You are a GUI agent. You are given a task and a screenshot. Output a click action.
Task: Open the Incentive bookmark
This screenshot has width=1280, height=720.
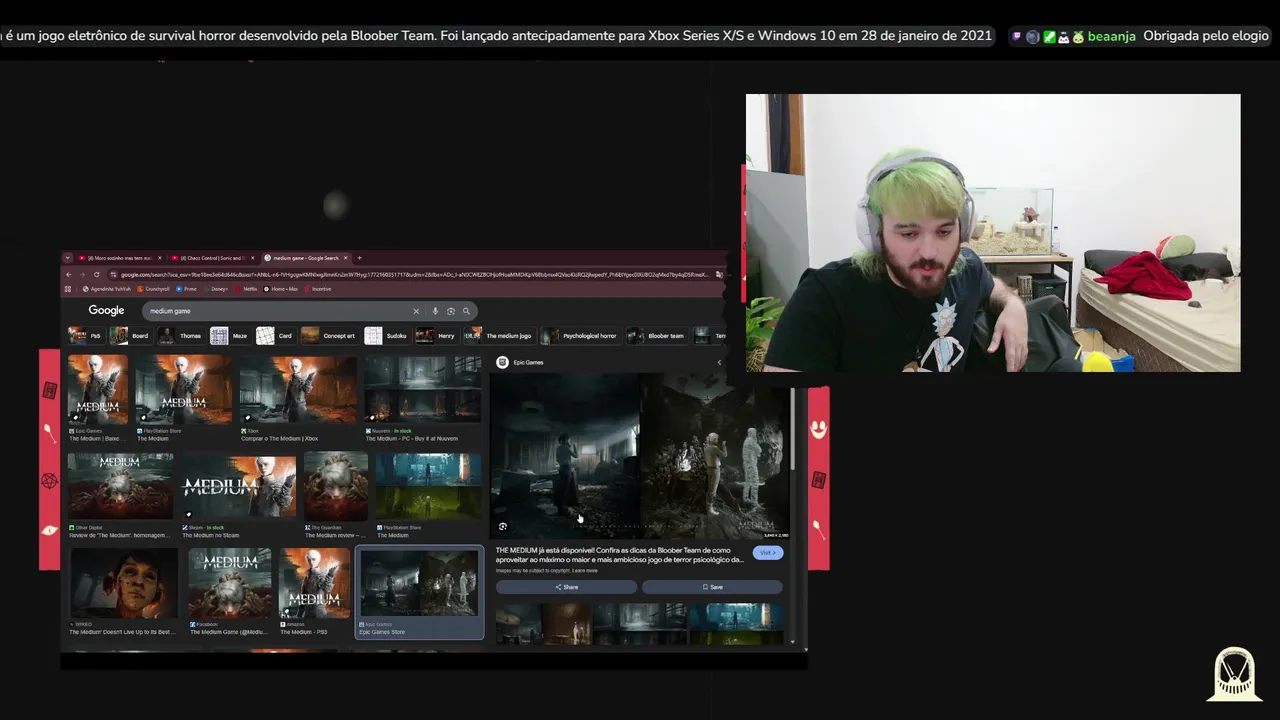point(318,289)
